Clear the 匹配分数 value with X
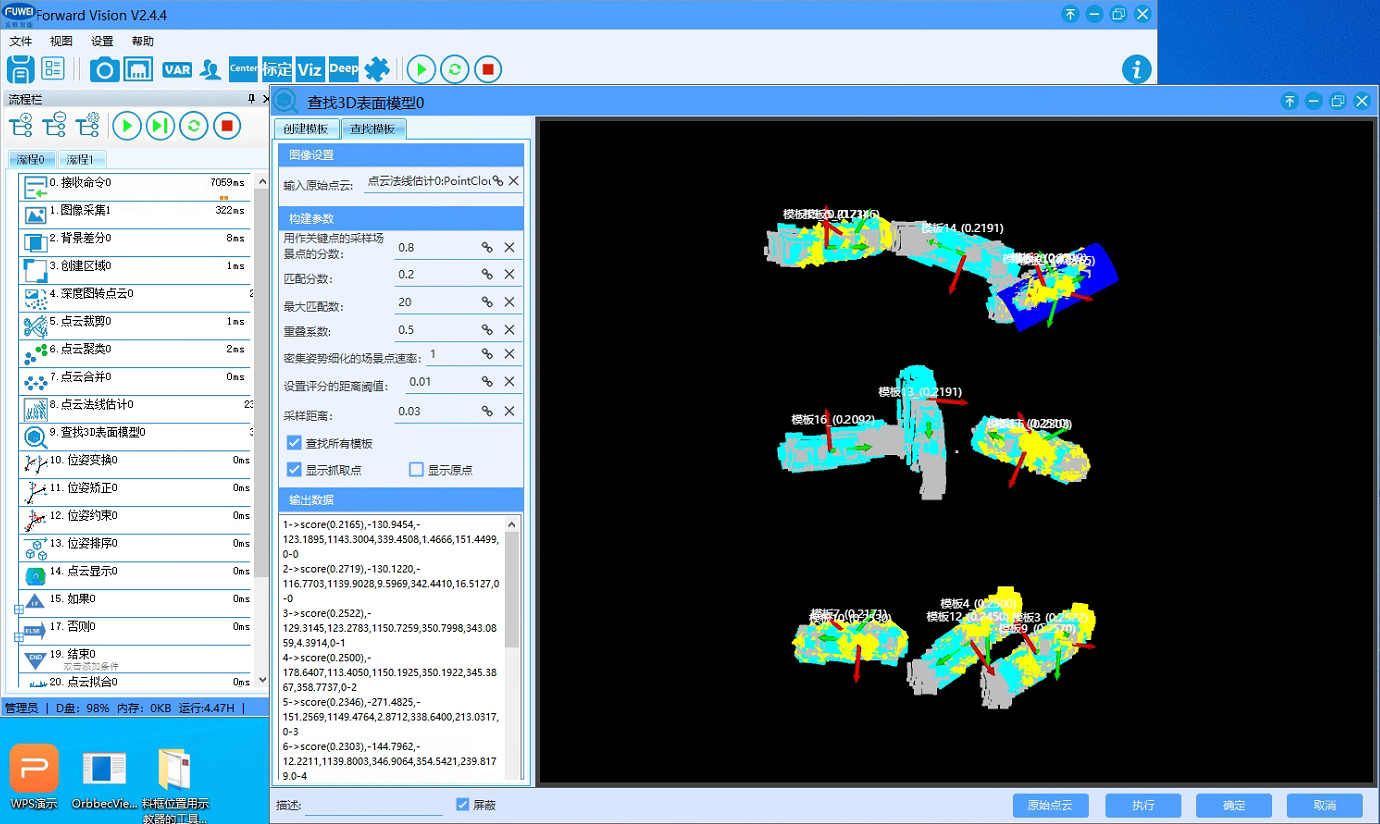This screenshot has width=1380, height=824. [x=509, y=275]
